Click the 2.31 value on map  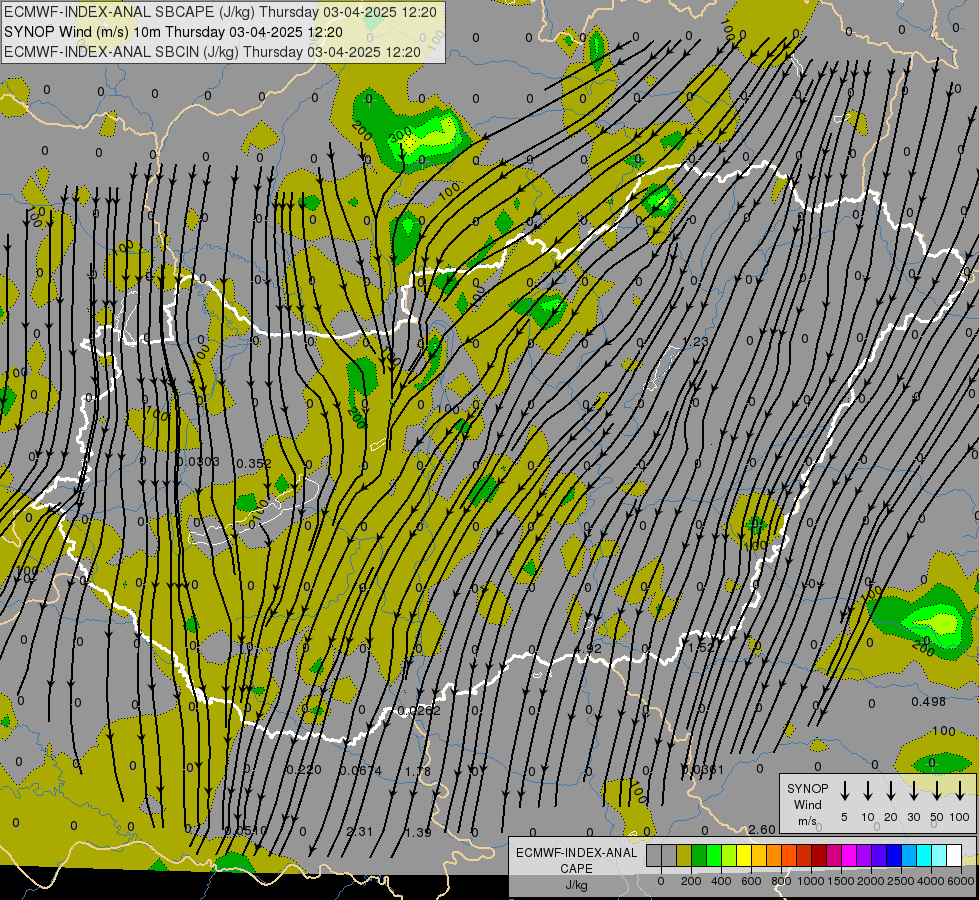(359, 832)
